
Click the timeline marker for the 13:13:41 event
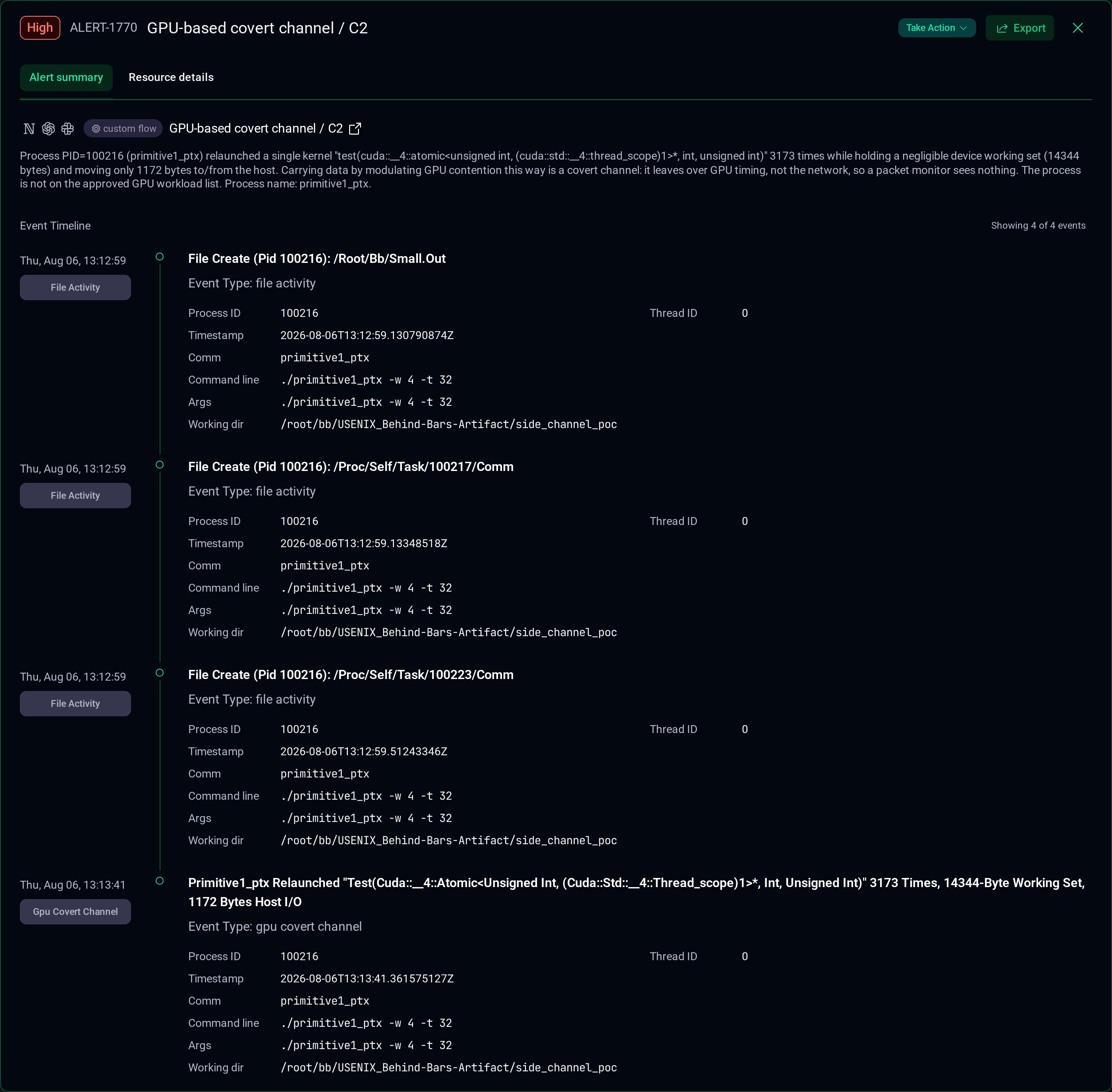[160, 881]
